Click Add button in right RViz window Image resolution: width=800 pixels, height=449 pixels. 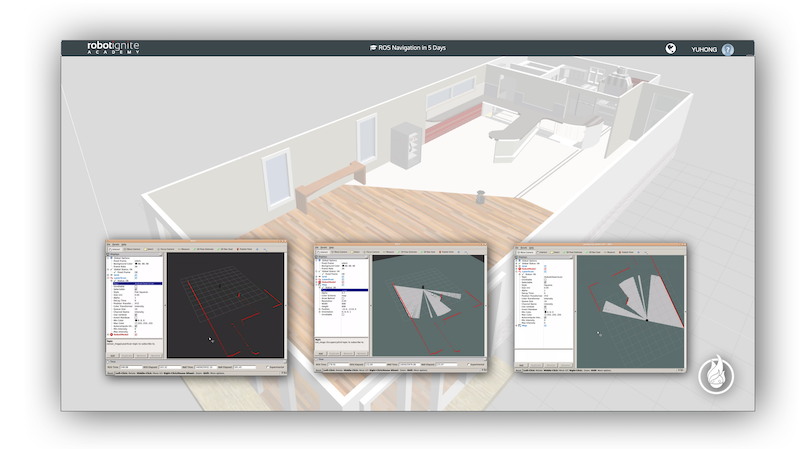[521, 365]
